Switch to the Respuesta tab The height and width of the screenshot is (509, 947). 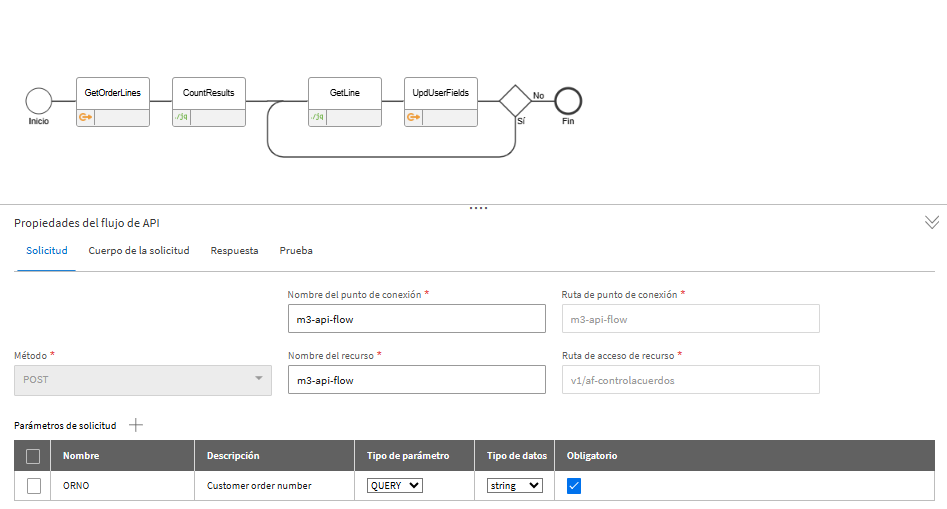[x=234, y=251]
